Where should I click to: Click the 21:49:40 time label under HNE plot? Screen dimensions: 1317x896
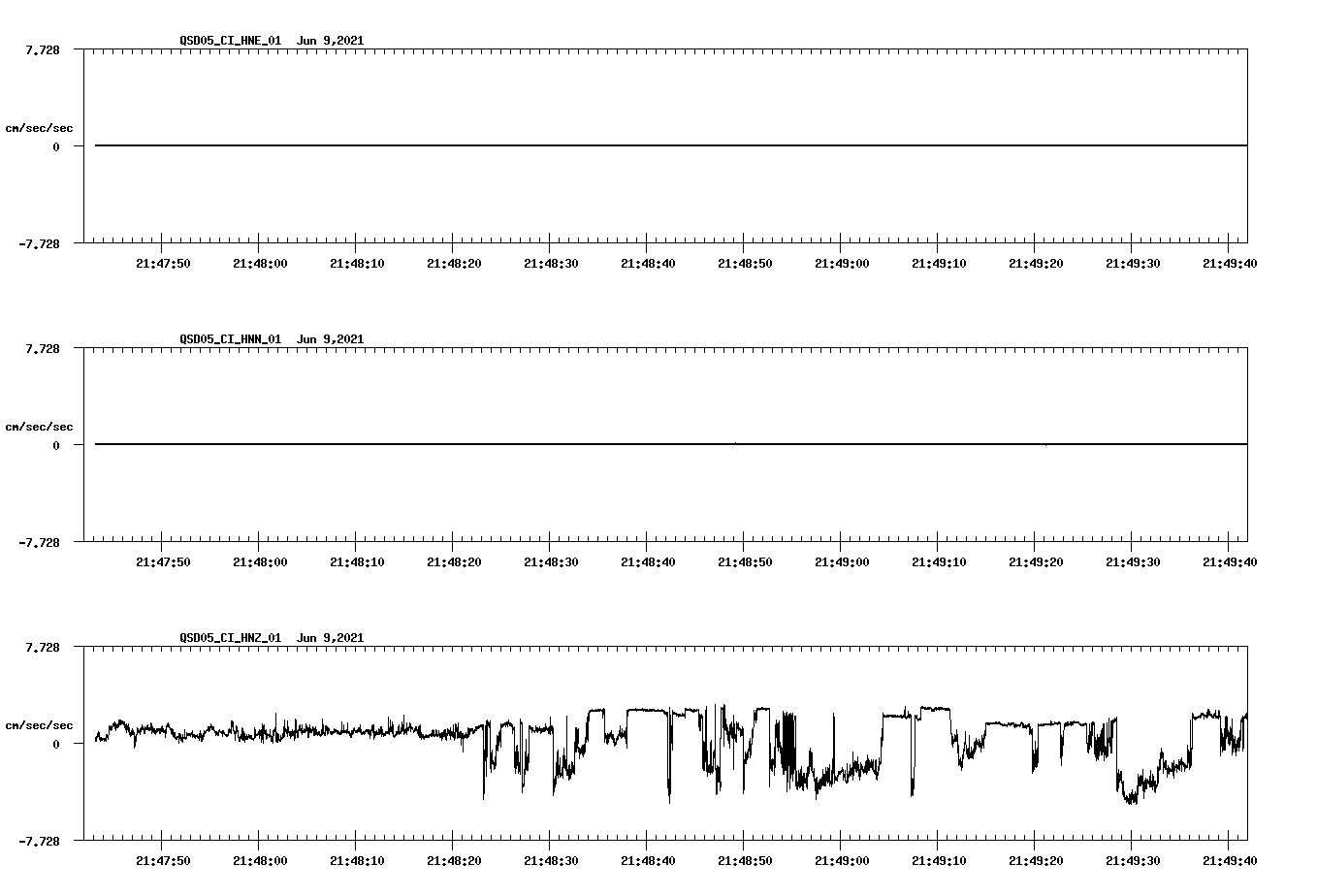[1230, 264]
